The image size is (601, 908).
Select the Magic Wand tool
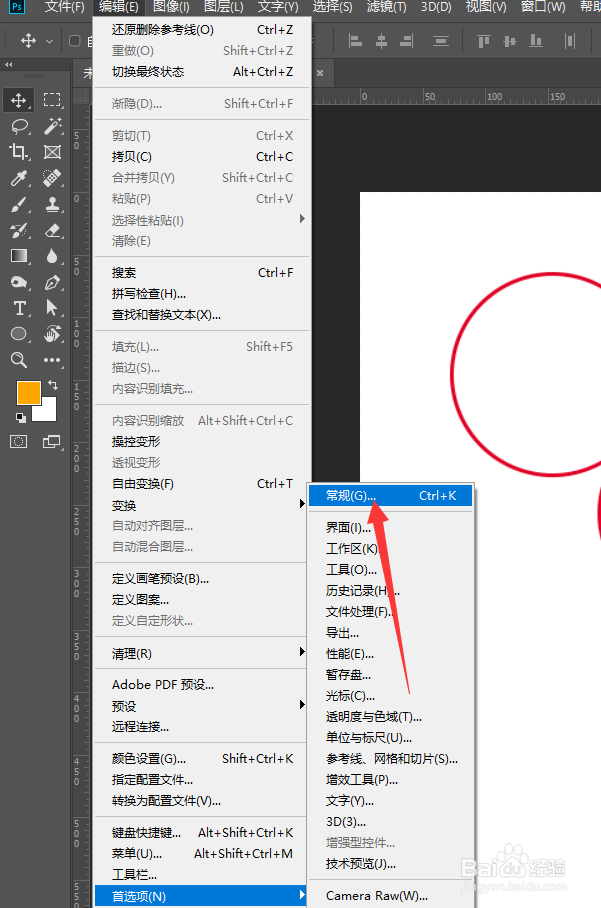pos(52,126)
